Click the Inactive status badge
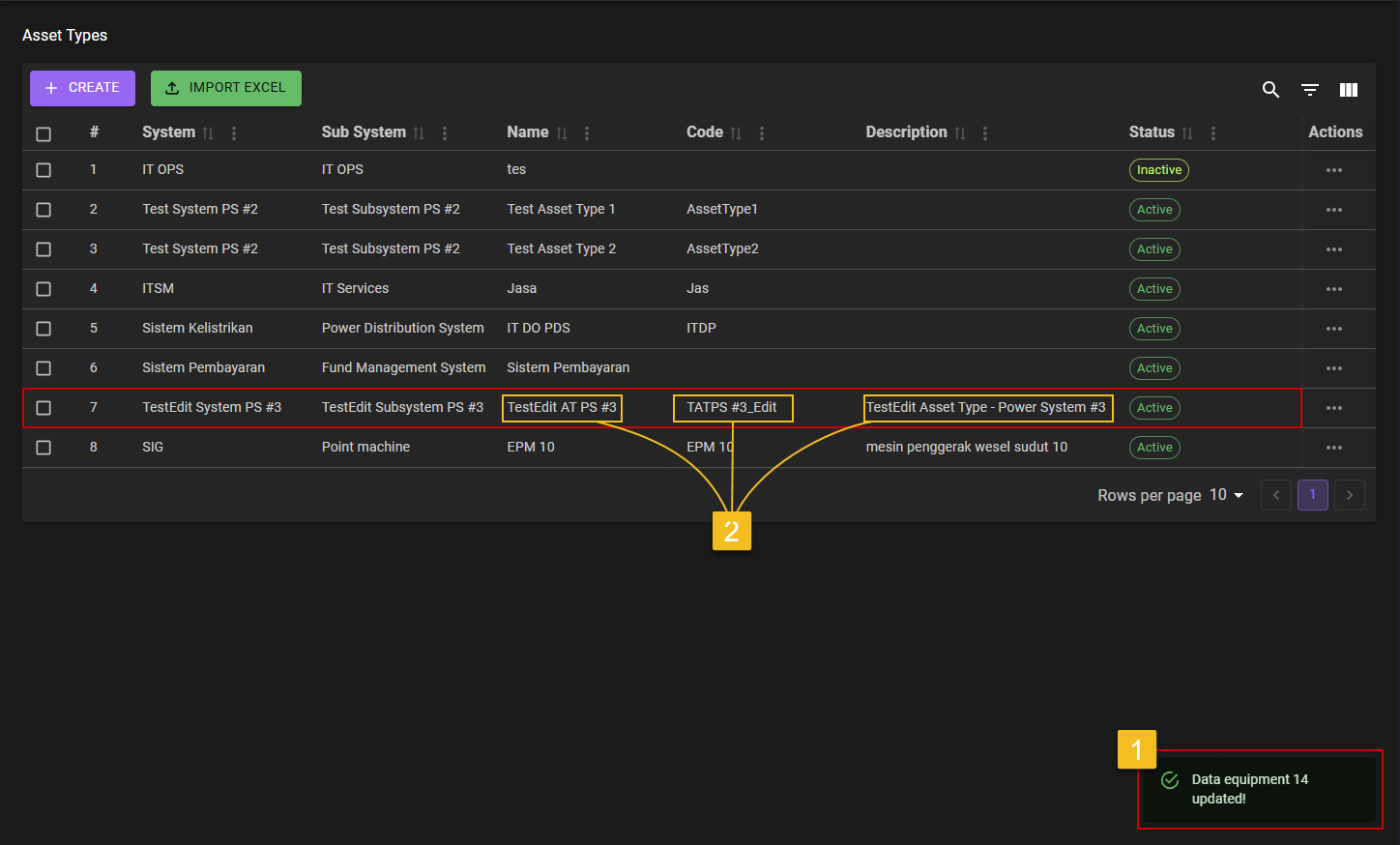 (1158, 170)
